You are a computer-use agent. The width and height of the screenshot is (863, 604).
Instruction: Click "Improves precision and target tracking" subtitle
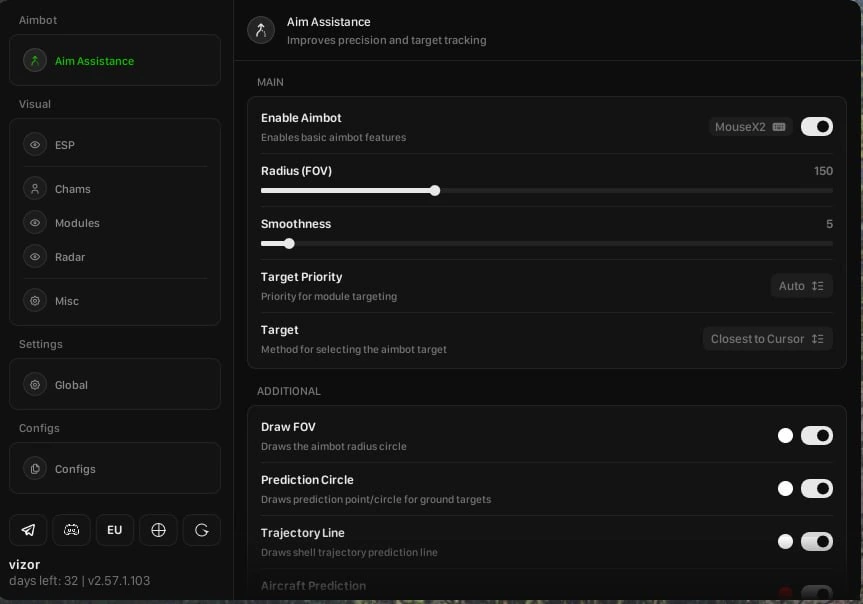coord(386,40)
